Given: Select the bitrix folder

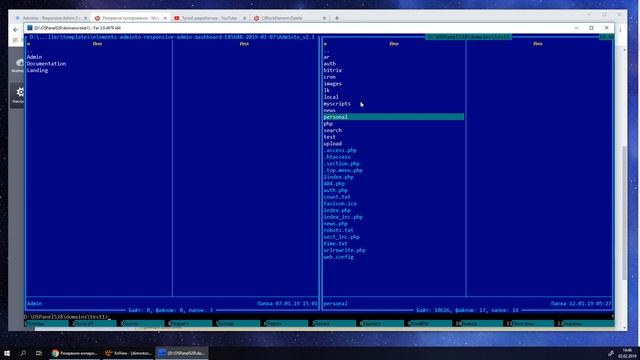Looking at the screenshot, I should point(332,70).
